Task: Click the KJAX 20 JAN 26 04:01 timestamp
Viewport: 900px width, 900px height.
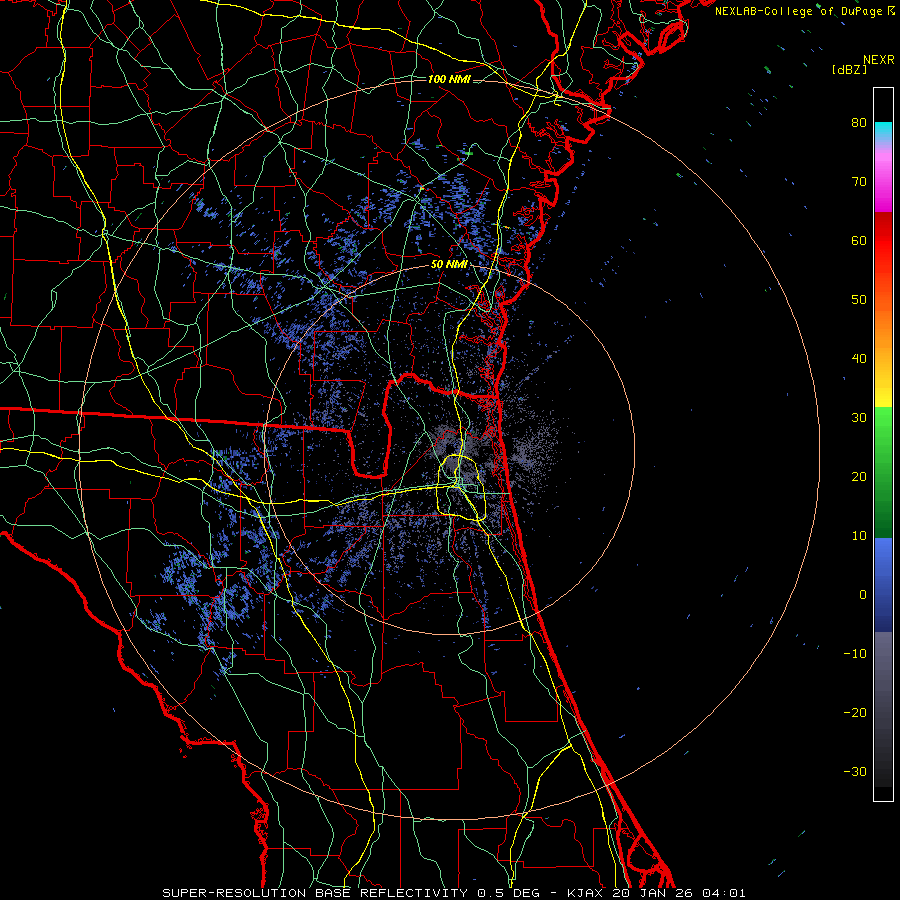Action: [x=656, y=893]
